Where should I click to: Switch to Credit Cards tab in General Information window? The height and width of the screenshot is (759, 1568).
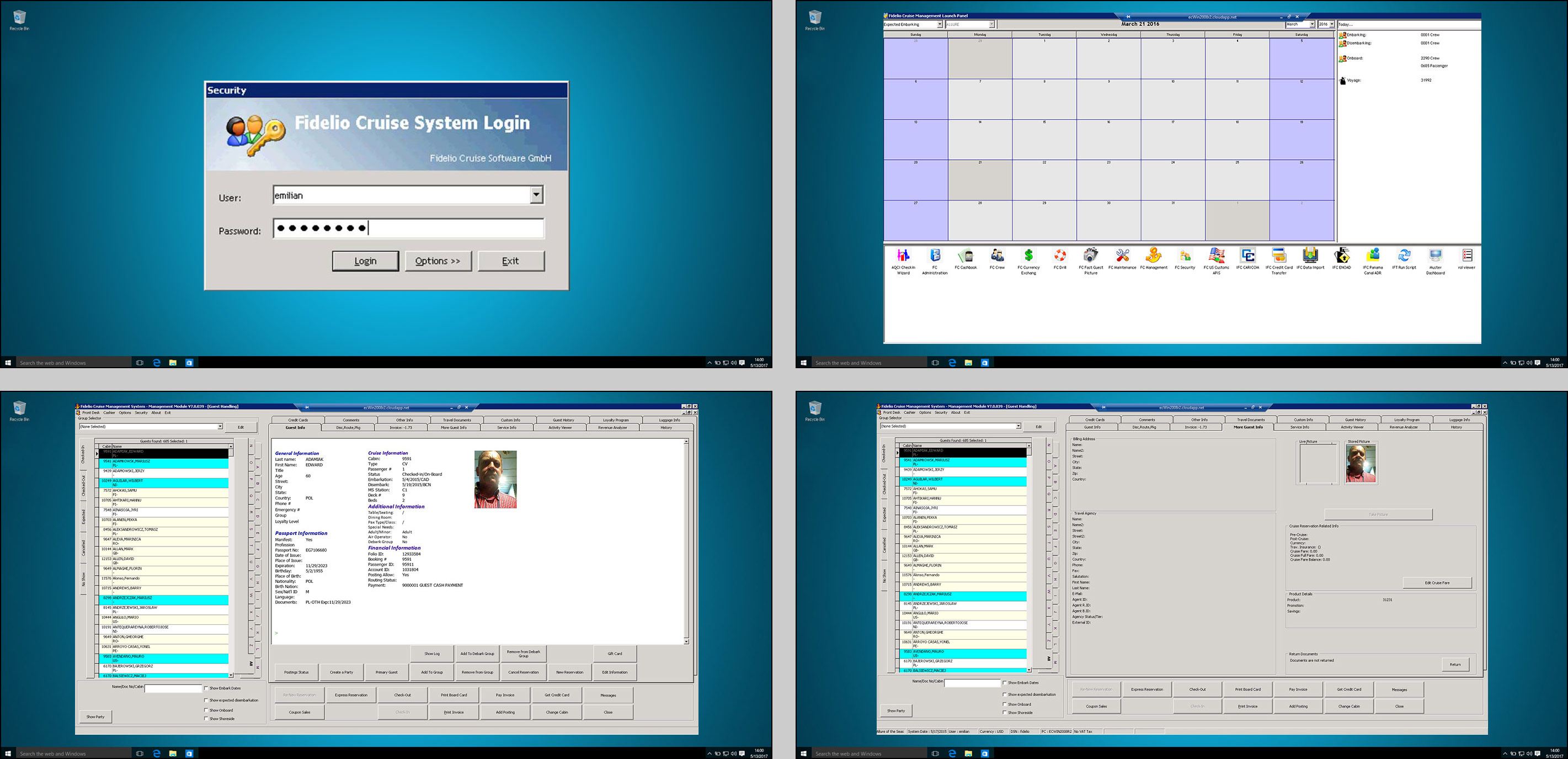pyautogui.click(x=297, y=420)
